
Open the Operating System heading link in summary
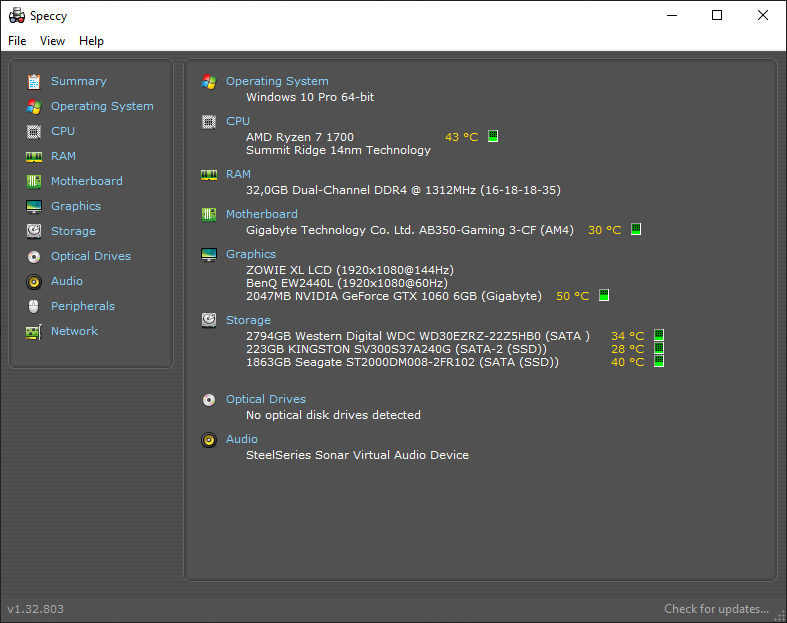point(277,81)
